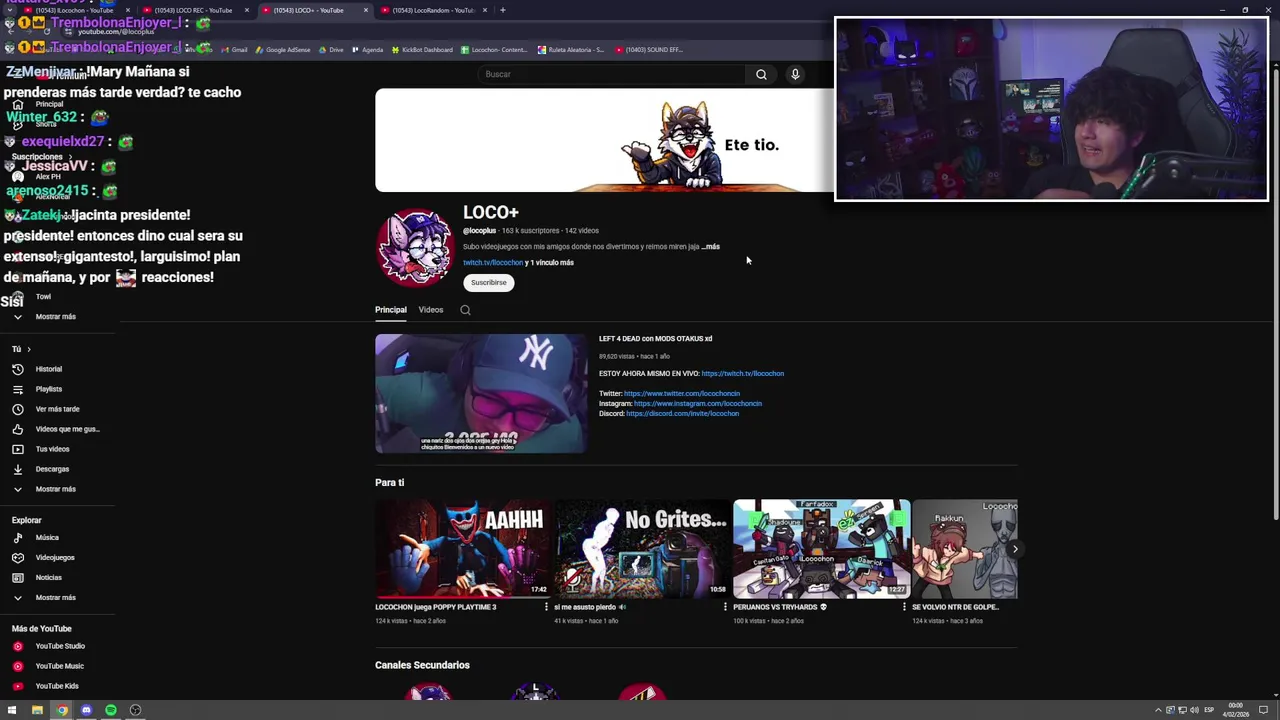Open Discord from taskbar
1280x720 pixels.
(86, 710)
